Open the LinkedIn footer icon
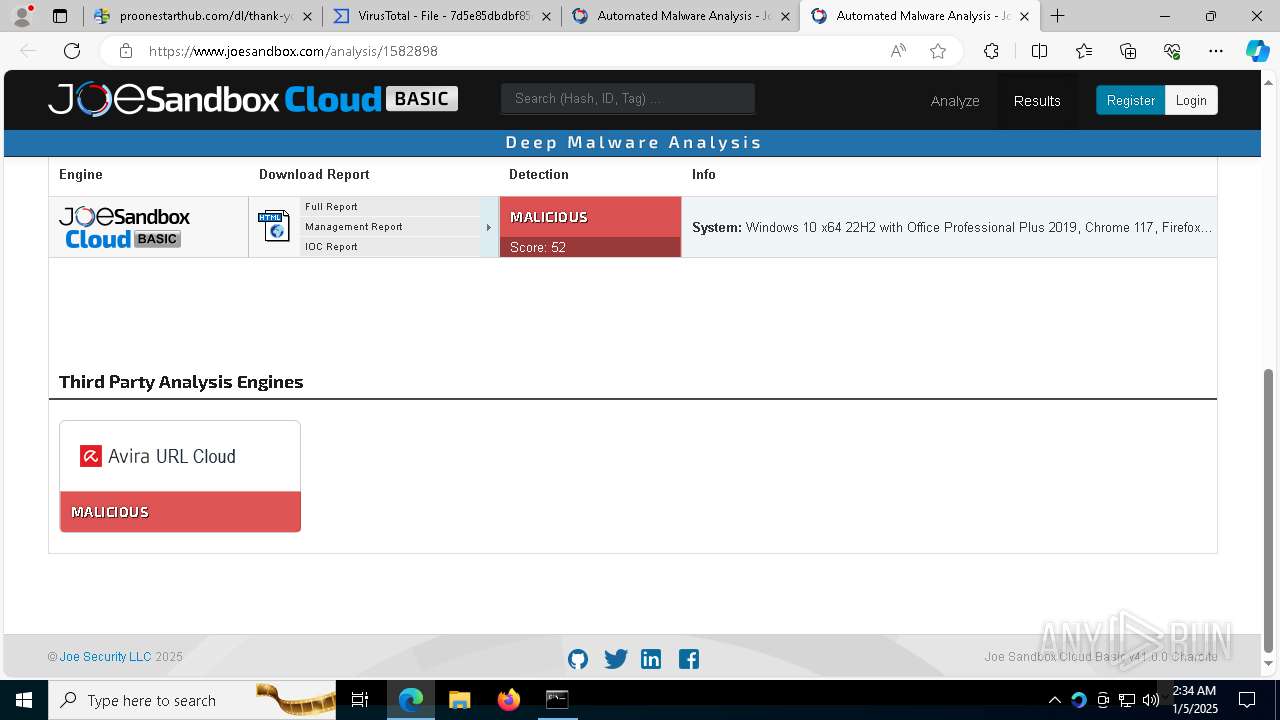1280x720 pixels. (x=651, y=659)
